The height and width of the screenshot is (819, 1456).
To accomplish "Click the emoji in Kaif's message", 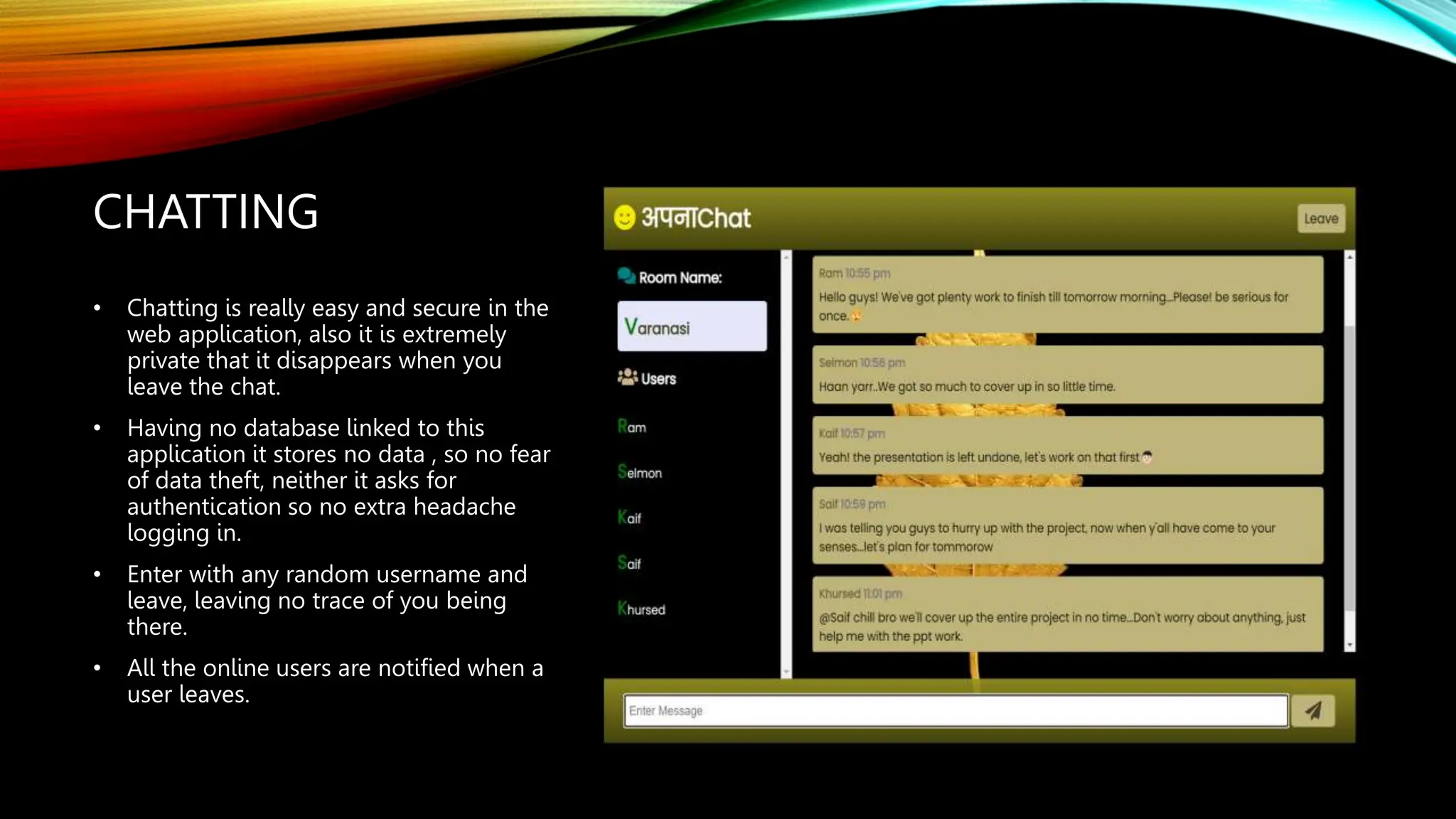I will pos(1147,457).
